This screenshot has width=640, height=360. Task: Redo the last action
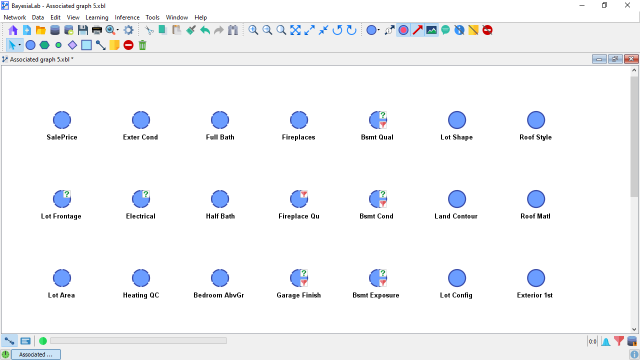pos(219,30)
